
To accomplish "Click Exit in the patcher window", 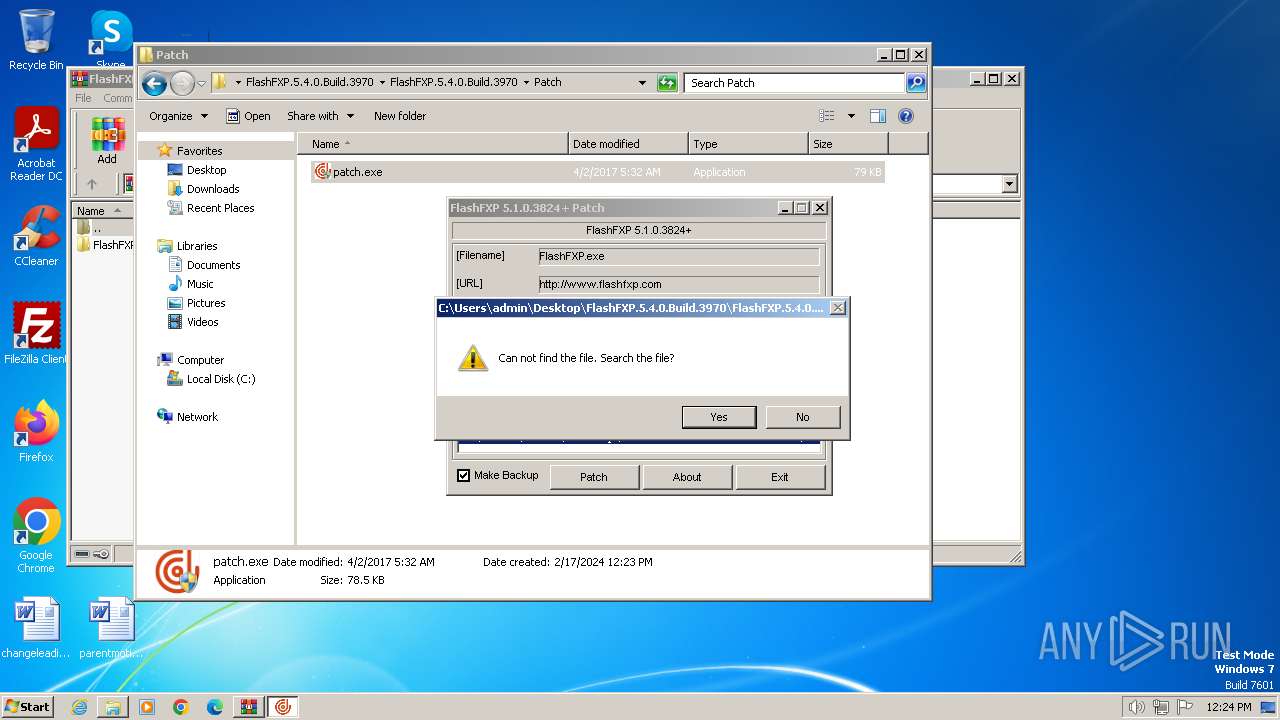I will [x=780, y=477].
